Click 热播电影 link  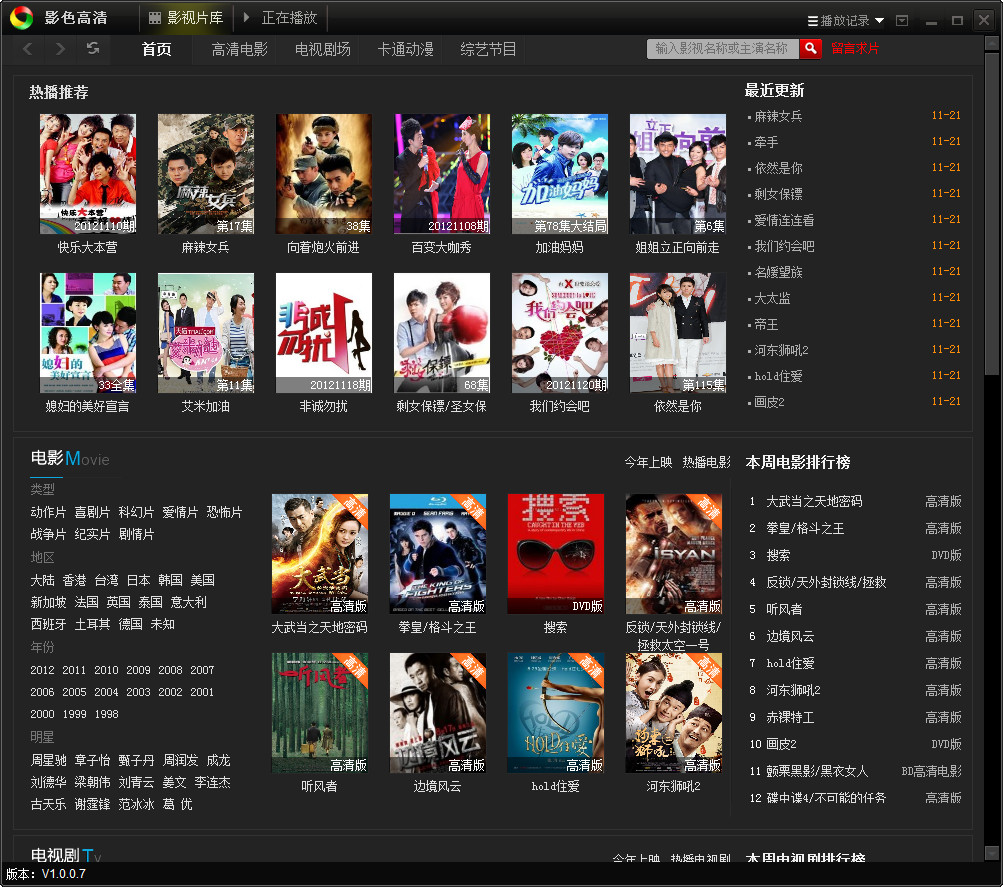pos(706,462)
